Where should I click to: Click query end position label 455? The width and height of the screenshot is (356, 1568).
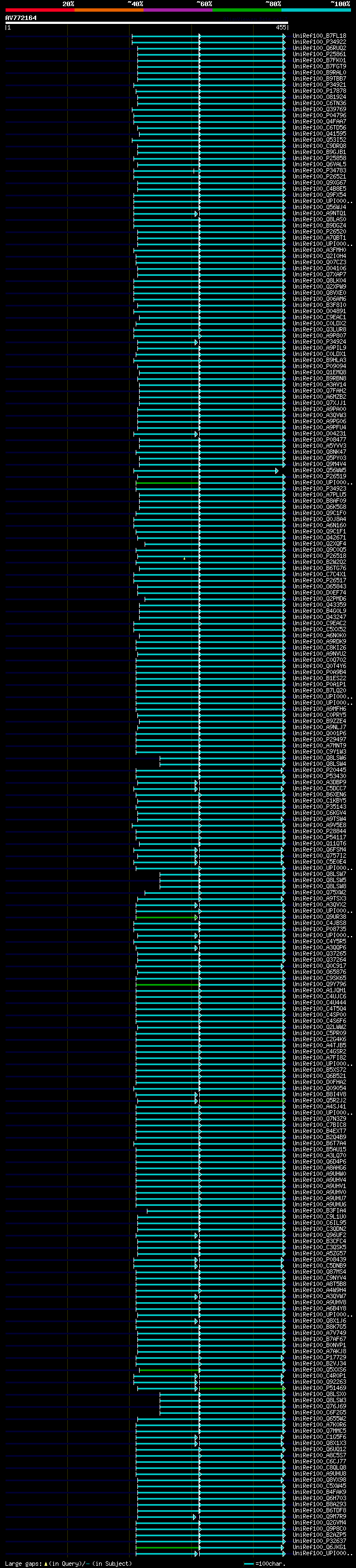tap(280, 27)
